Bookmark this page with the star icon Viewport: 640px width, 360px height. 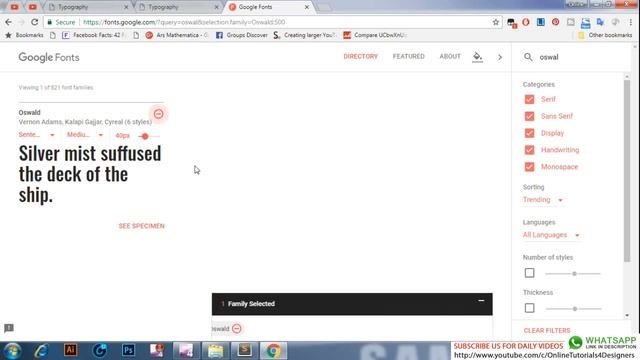pos(496,22)
